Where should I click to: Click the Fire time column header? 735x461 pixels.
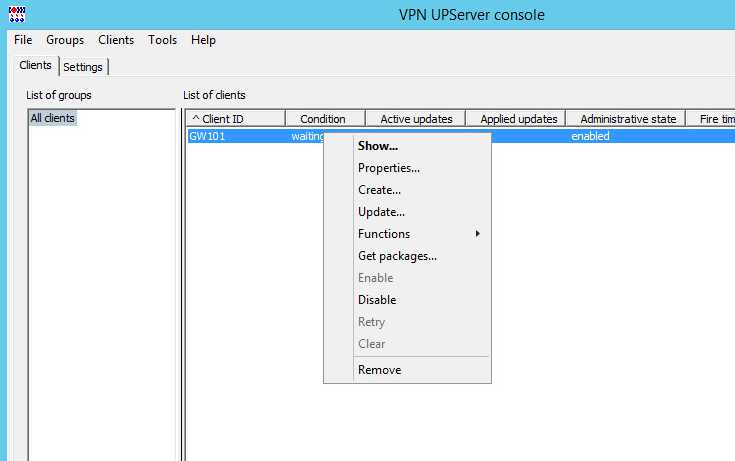coord(711,119)
